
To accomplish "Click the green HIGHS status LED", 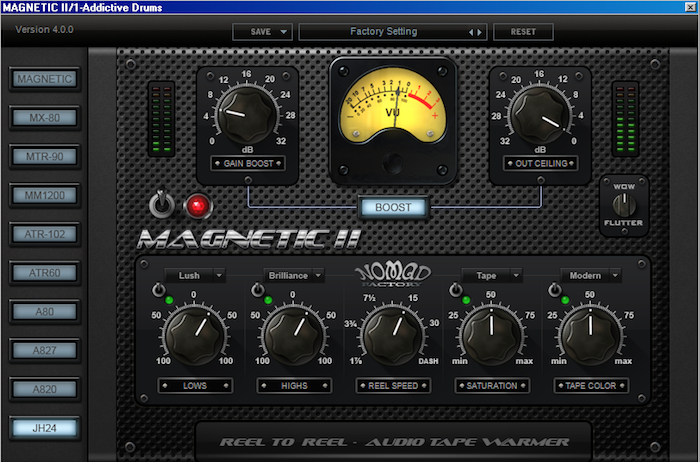I will click(x=268, y=300).
